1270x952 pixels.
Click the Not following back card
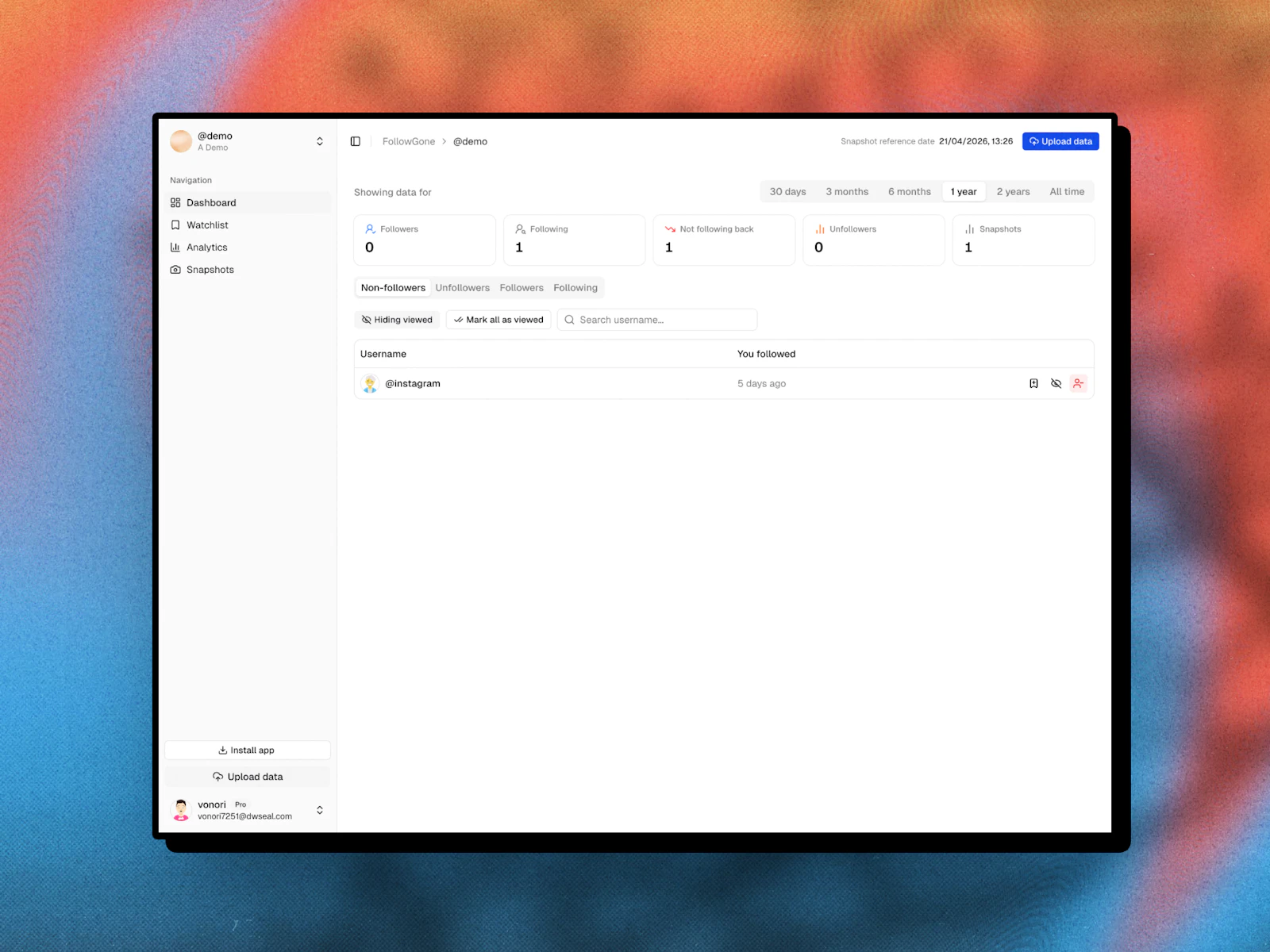click(724, 240)
